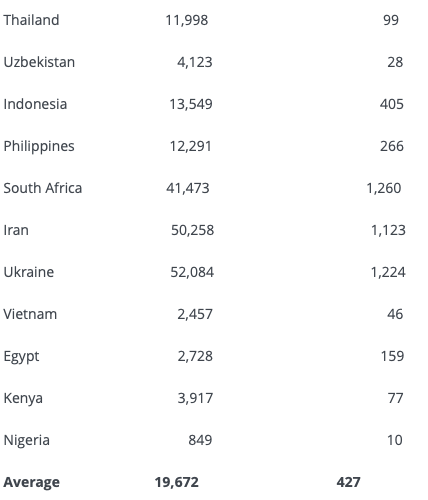Select the Uzbekistan row label

[39, 62]
